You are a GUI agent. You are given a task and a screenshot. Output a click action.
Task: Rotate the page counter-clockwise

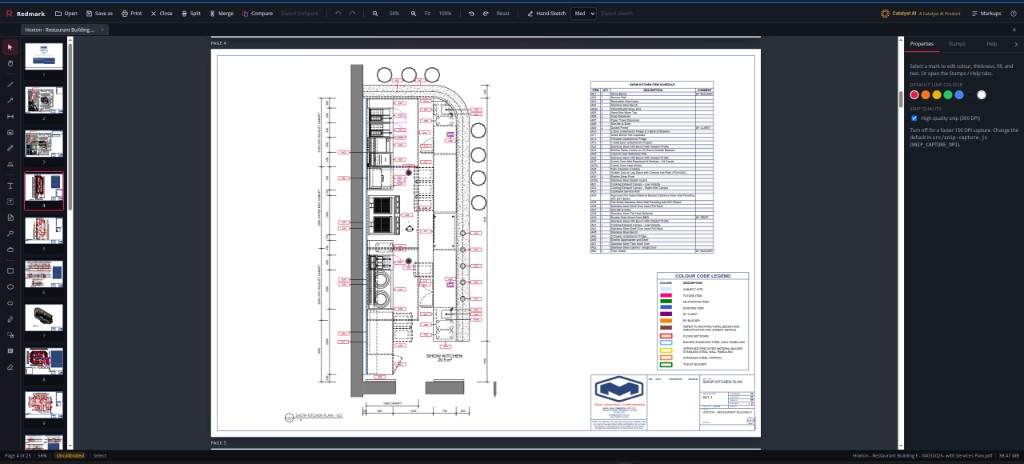472,13
